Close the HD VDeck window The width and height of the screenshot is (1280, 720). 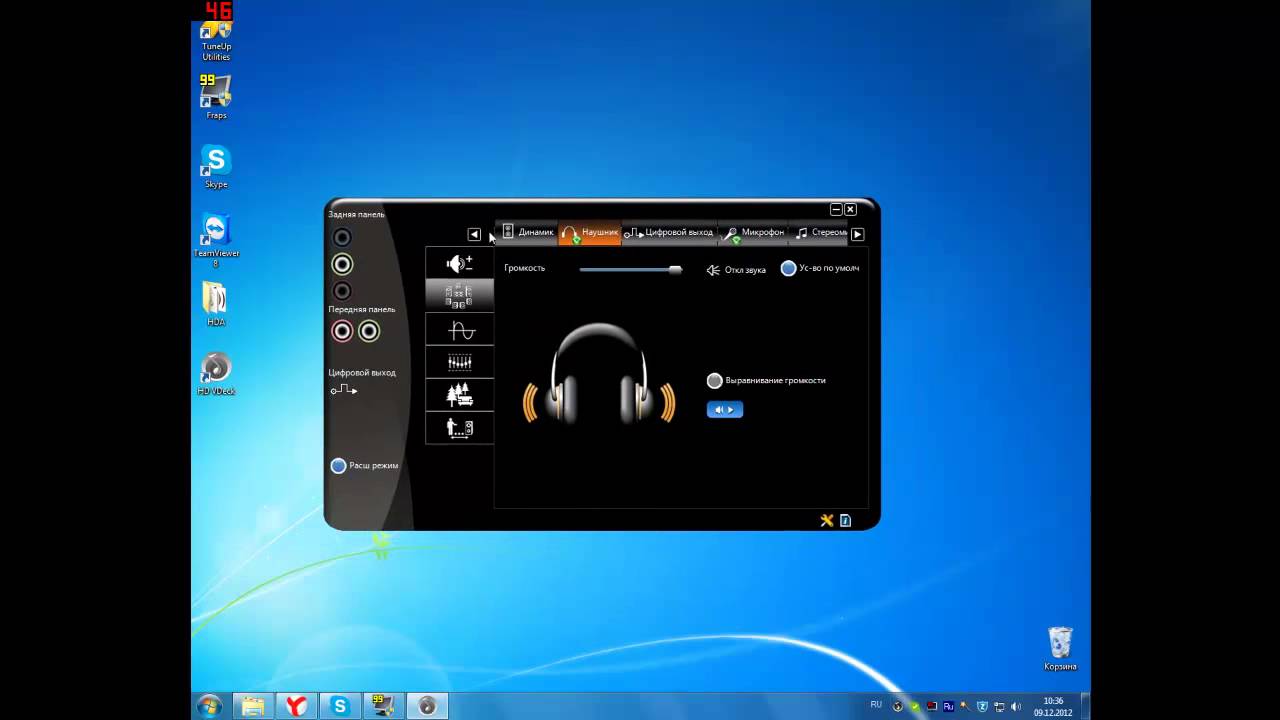[x=850, y=209]
